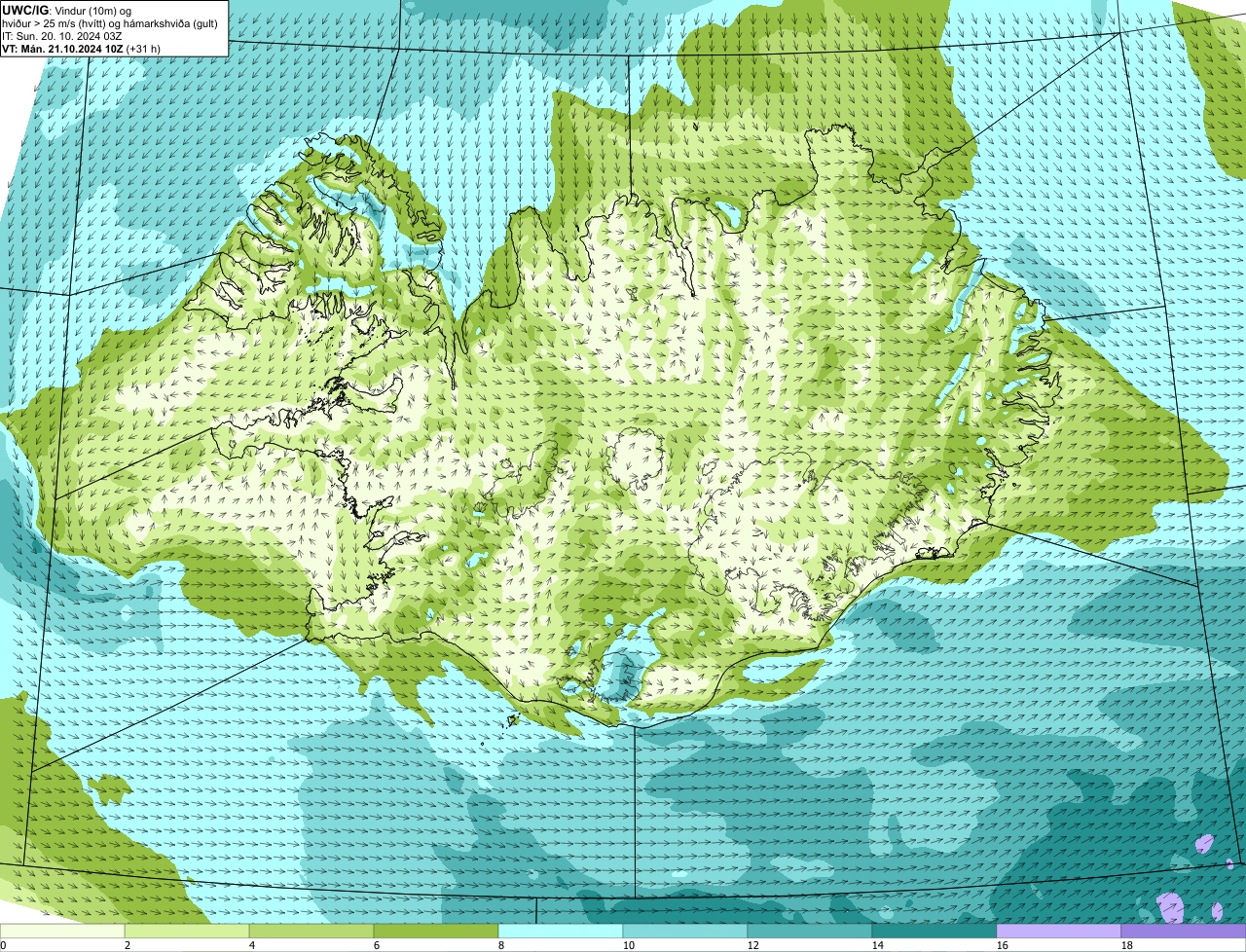Select the purple legend swatch above 18 m/s
Screen dimensions: 1246x952
(x=1184, y=931)
